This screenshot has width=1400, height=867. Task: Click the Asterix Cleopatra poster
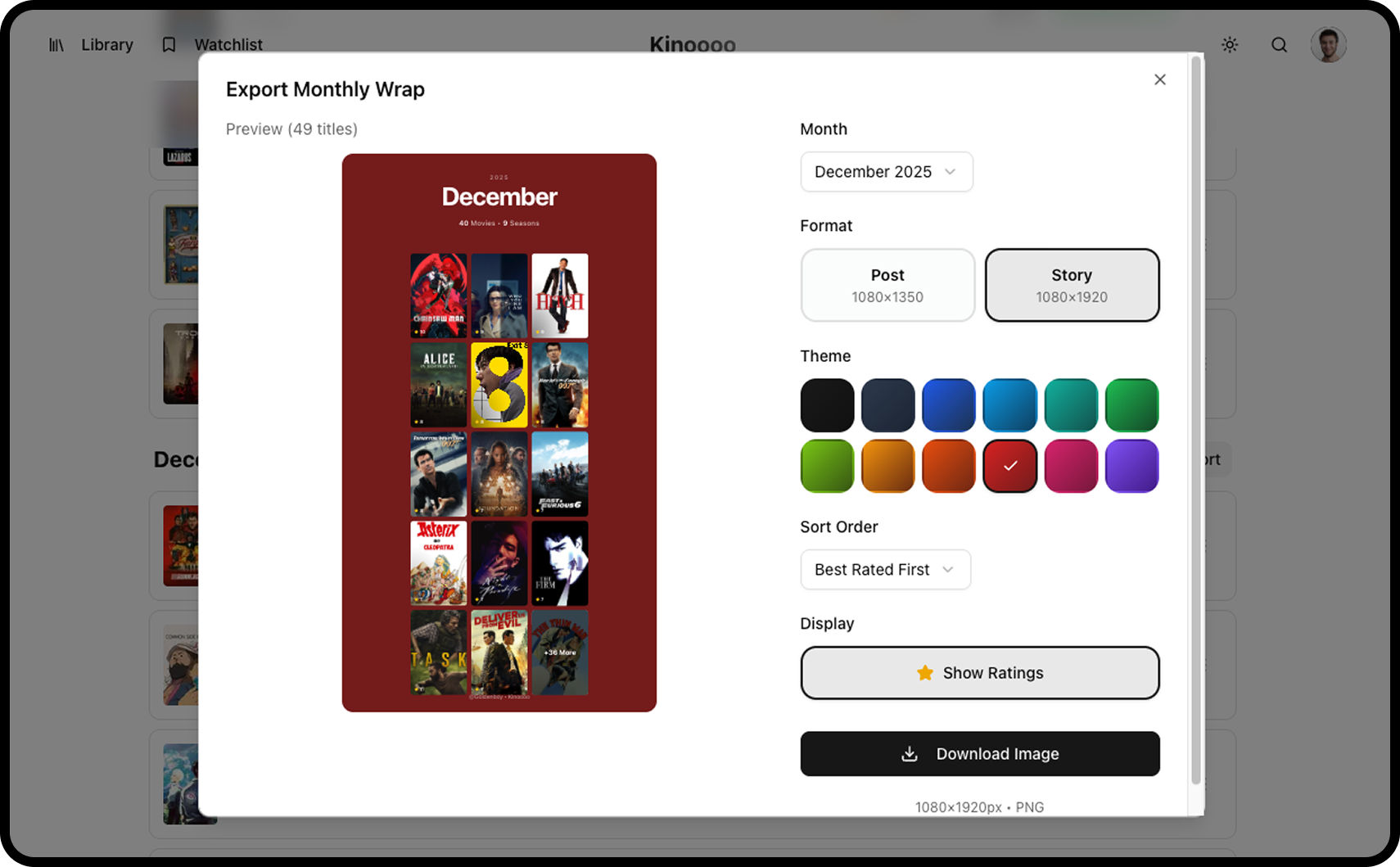point(439,563)
